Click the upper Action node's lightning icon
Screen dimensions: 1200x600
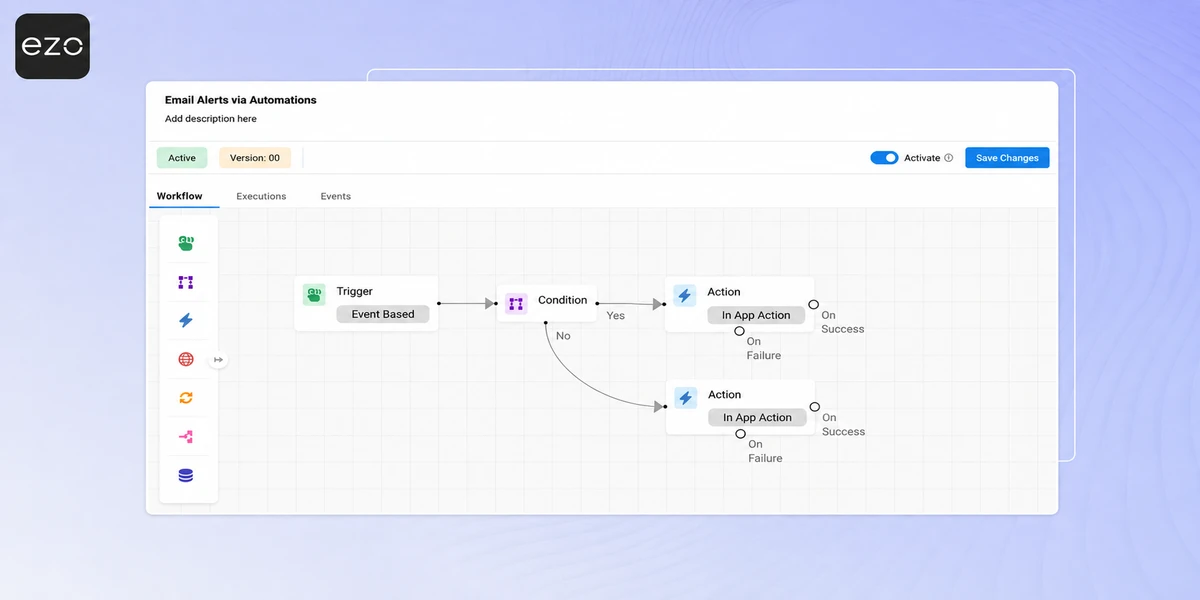(685, 295)
